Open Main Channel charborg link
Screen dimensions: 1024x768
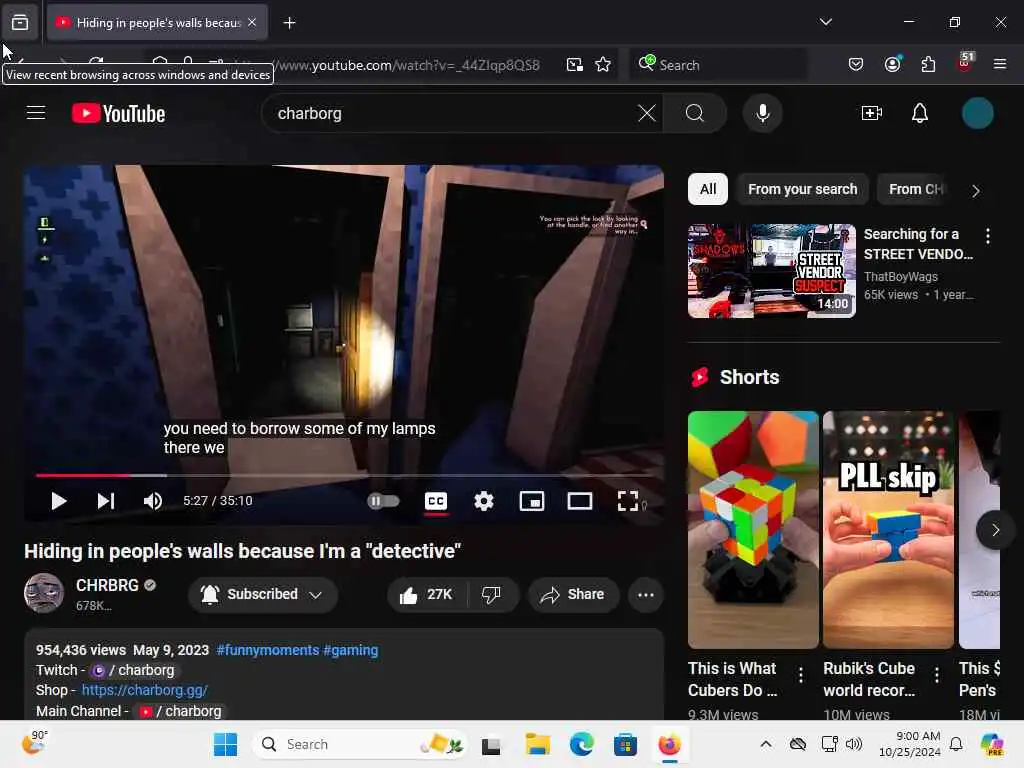pos(181,711)
